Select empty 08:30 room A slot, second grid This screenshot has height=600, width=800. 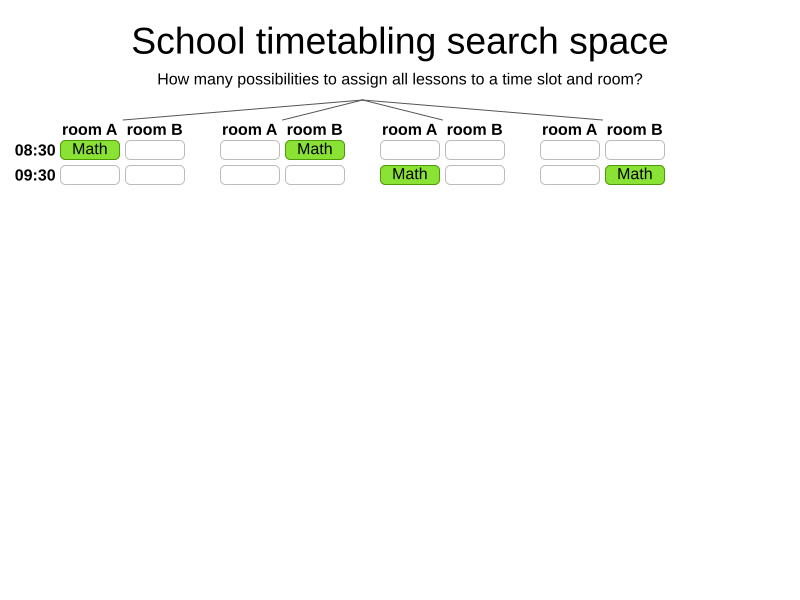click(250, 150)
